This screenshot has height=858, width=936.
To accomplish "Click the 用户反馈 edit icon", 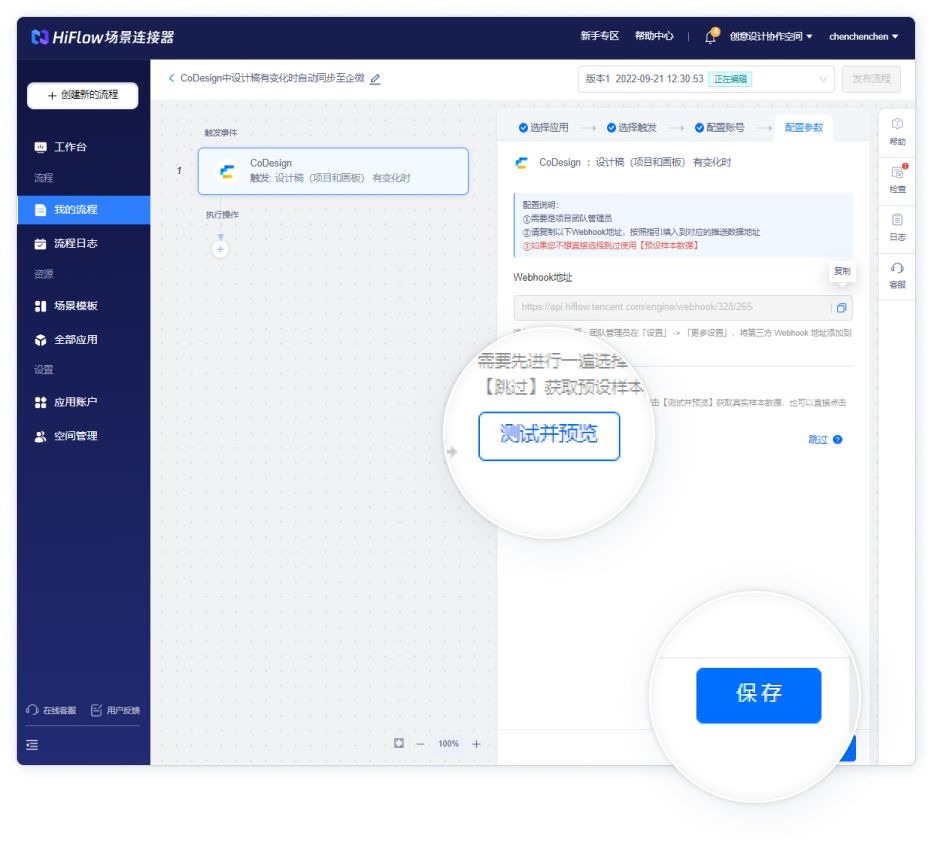I will click(96, 710).
